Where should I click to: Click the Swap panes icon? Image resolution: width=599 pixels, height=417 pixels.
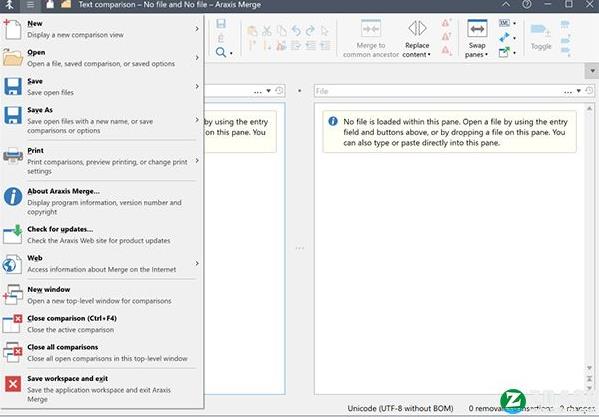coord(477,29)
